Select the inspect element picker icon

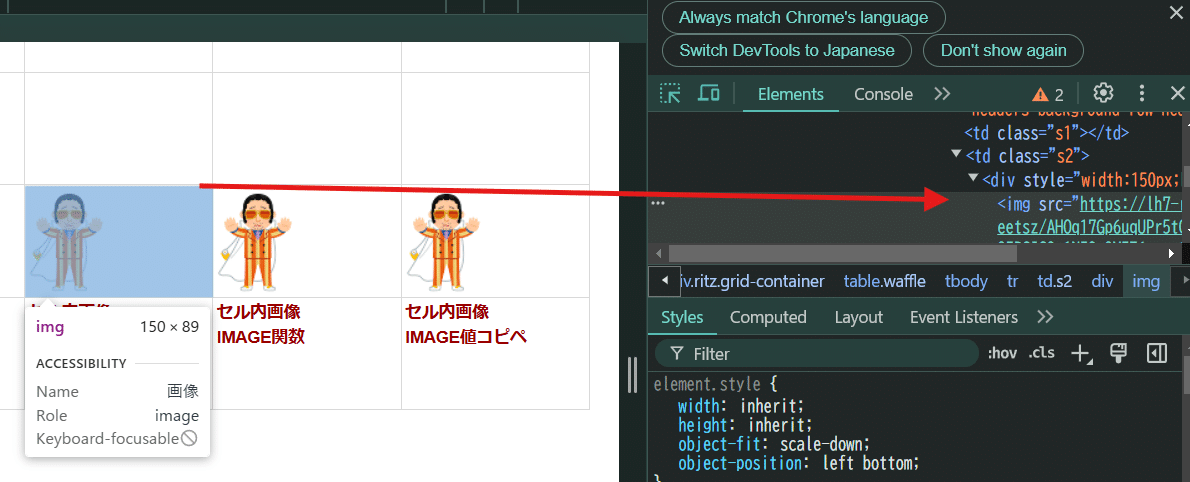point(670,94)
